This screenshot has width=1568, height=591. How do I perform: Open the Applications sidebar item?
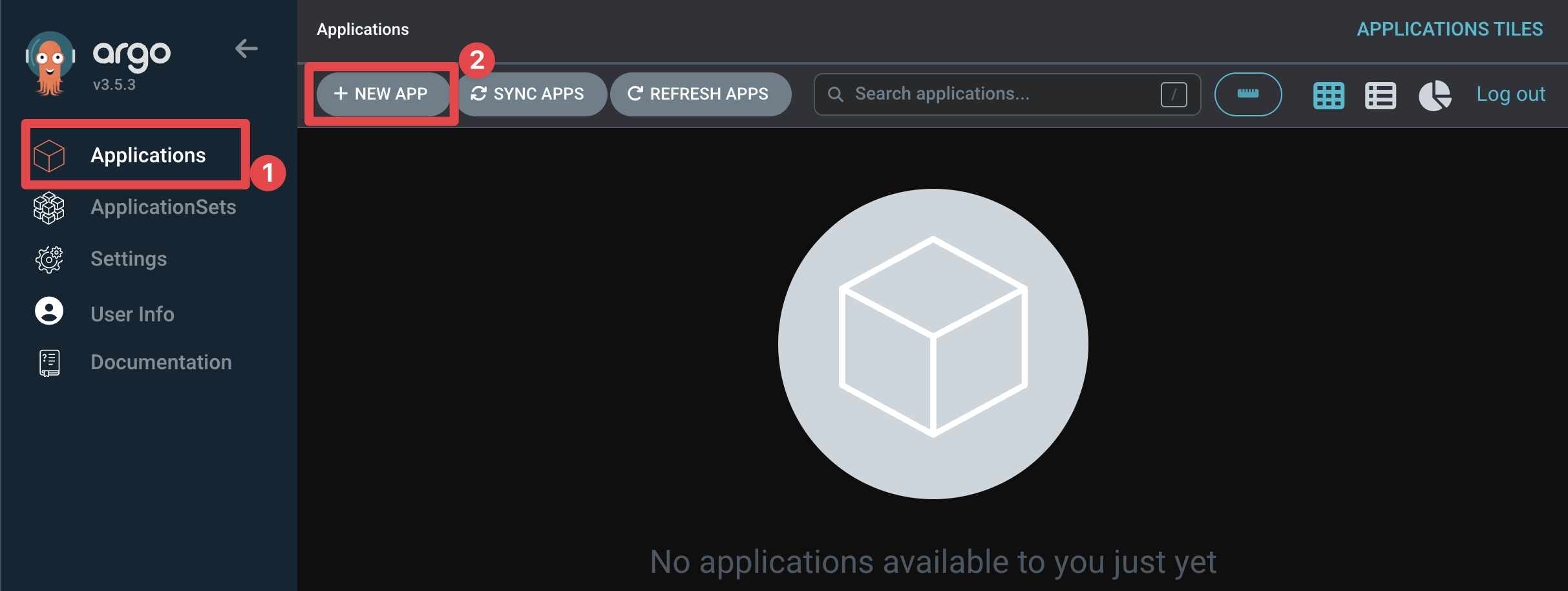click(136, 155)
